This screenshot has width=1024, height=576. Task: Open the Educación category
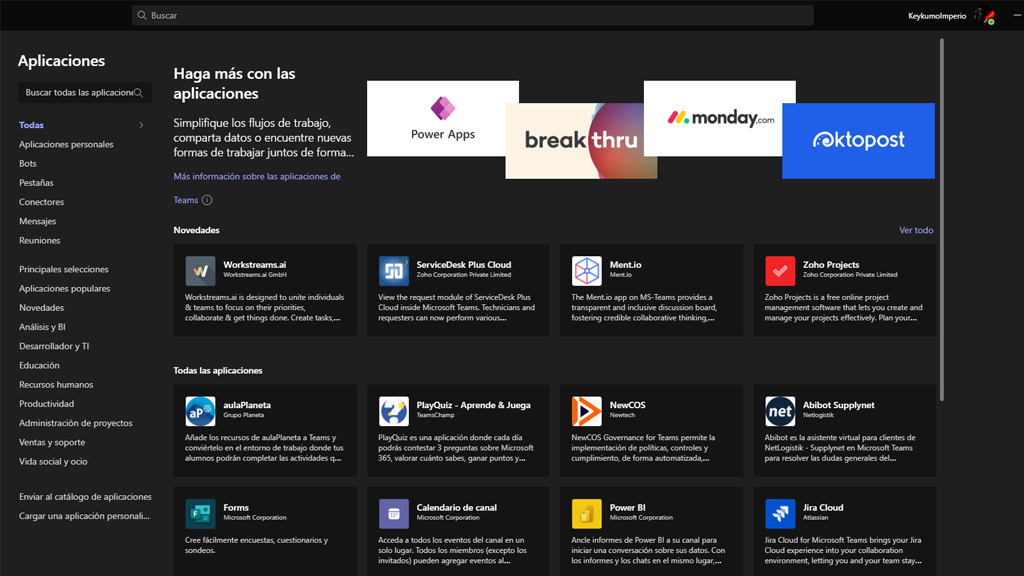click(39, 366)
